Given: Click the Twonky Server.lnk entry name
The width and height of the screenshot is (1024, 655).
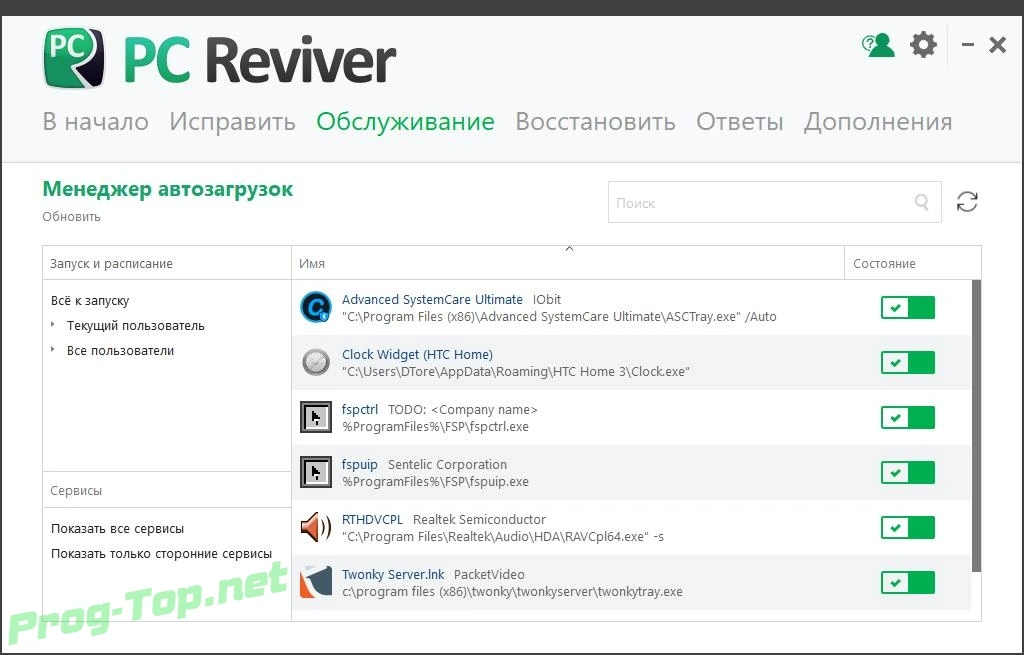Looking at the screenshot, I should [393, 574].
